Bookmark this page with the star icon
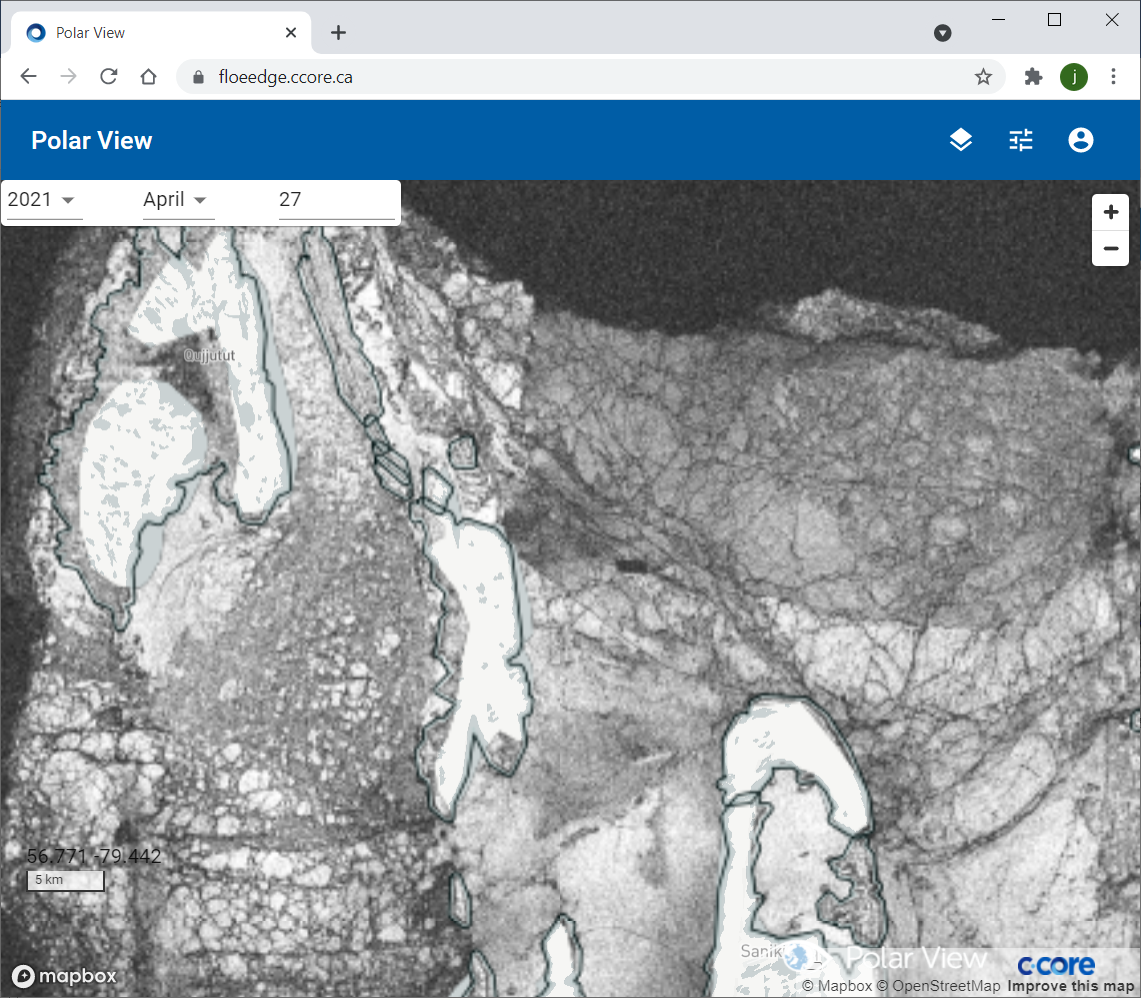This screenshot has width=1141, height=998. click(x=983, y=77)
